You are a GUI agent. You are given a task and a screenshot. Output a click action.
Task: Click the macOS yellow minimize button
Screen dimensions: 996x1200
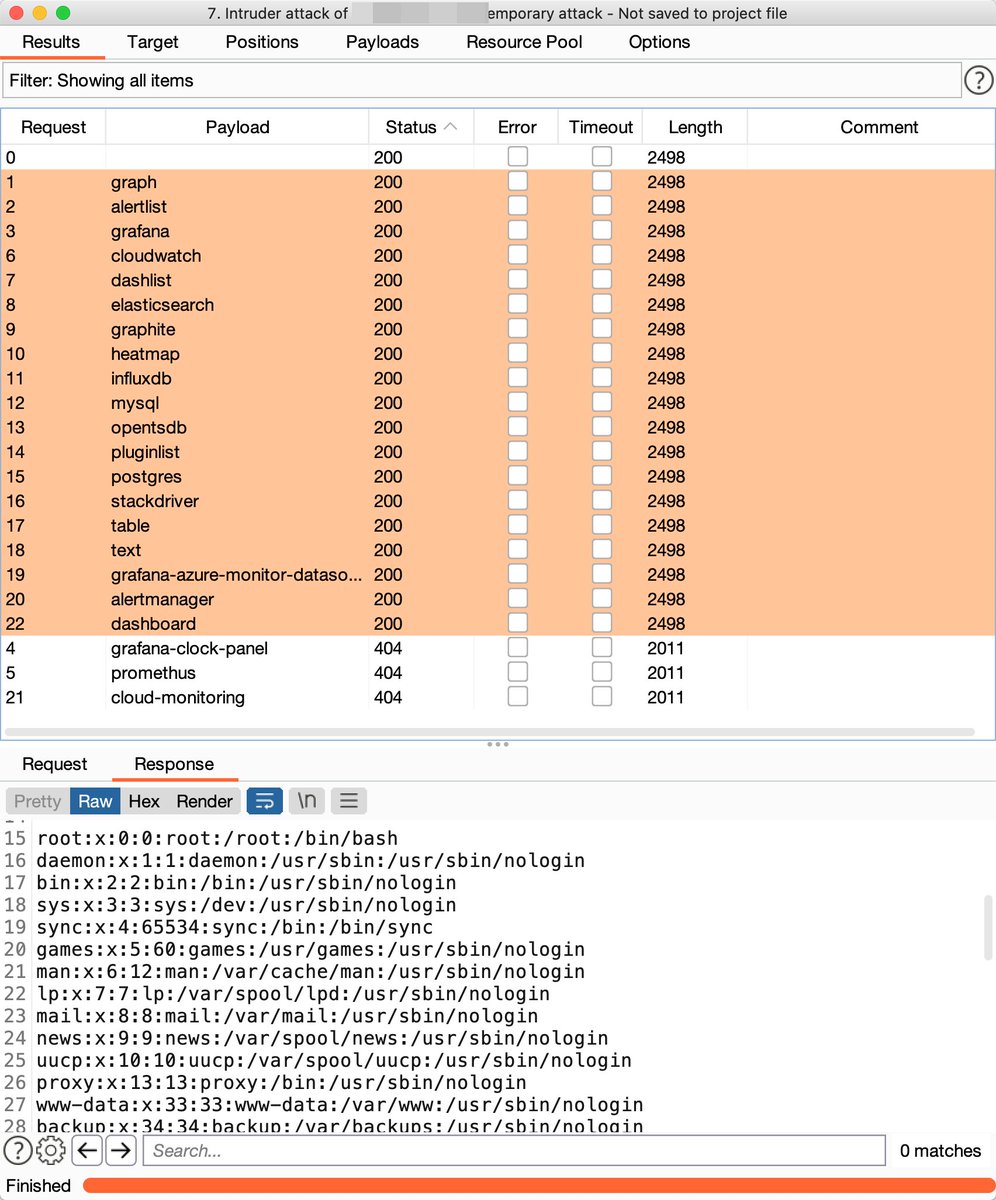coord(39,13)
